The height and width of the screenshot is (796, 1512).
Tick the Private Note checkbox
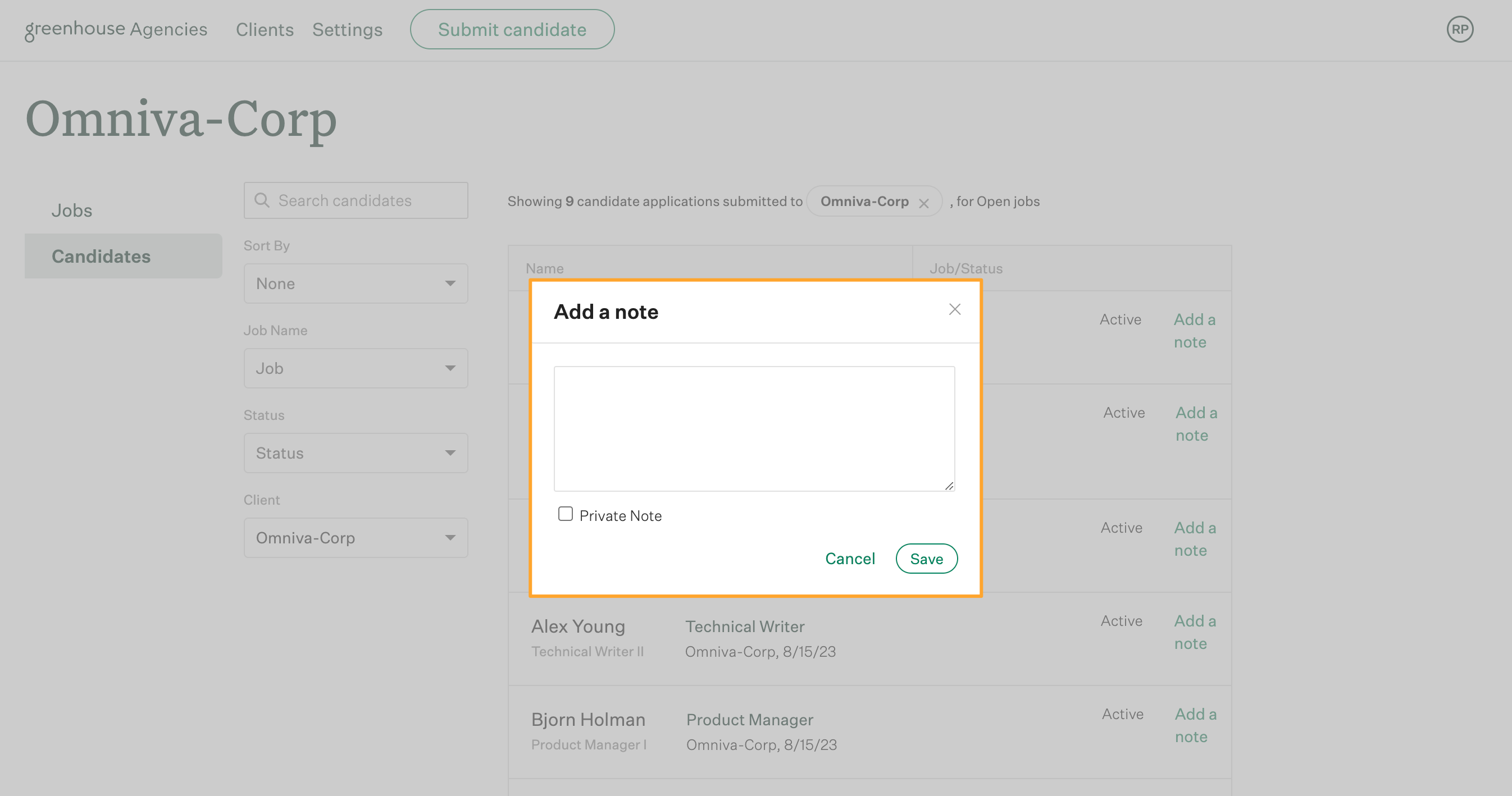point(565,514)
